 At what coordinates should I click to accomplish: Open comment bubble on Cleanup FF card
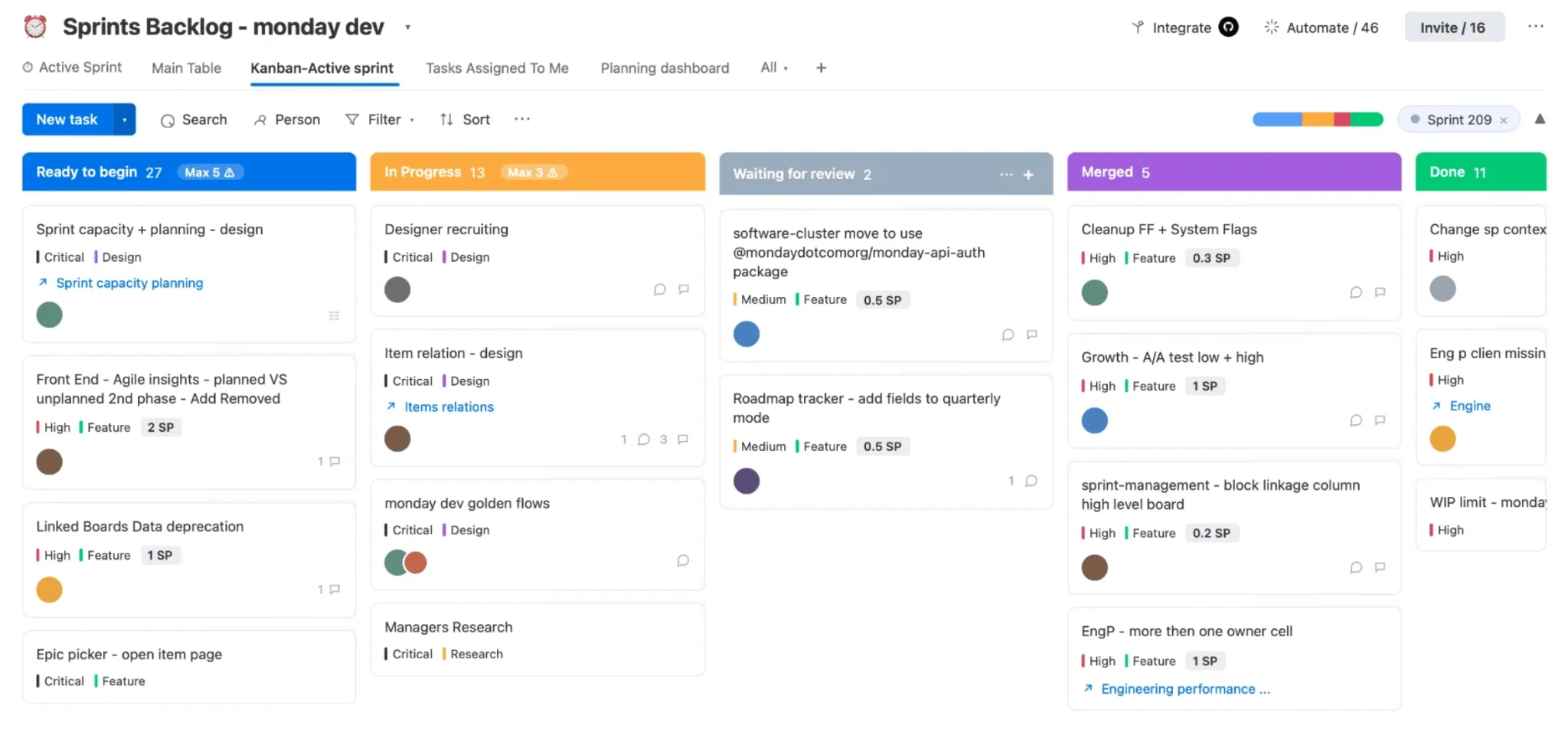[x=1356, y=292]
